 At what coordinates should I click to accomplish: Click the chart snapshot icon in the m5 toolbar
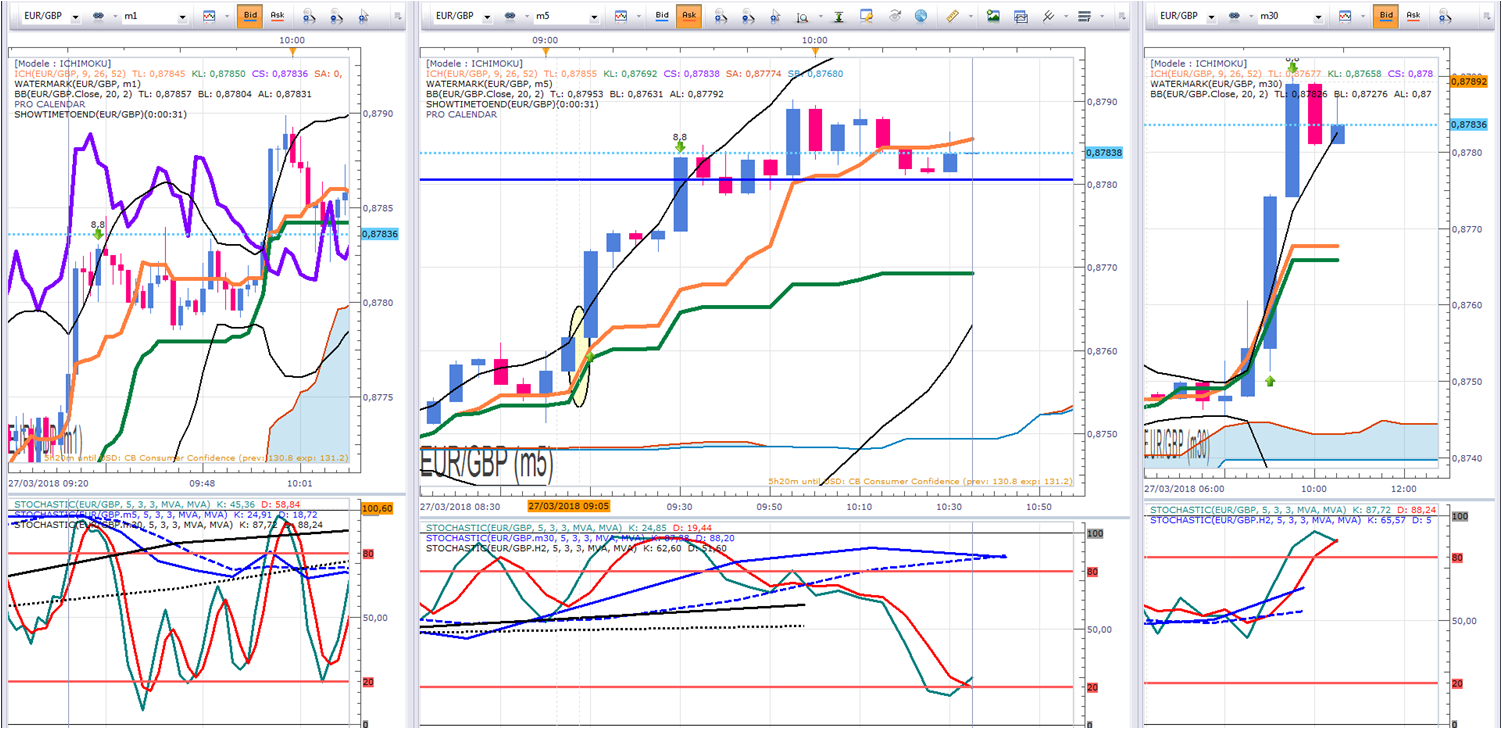tap(1021, 16)
